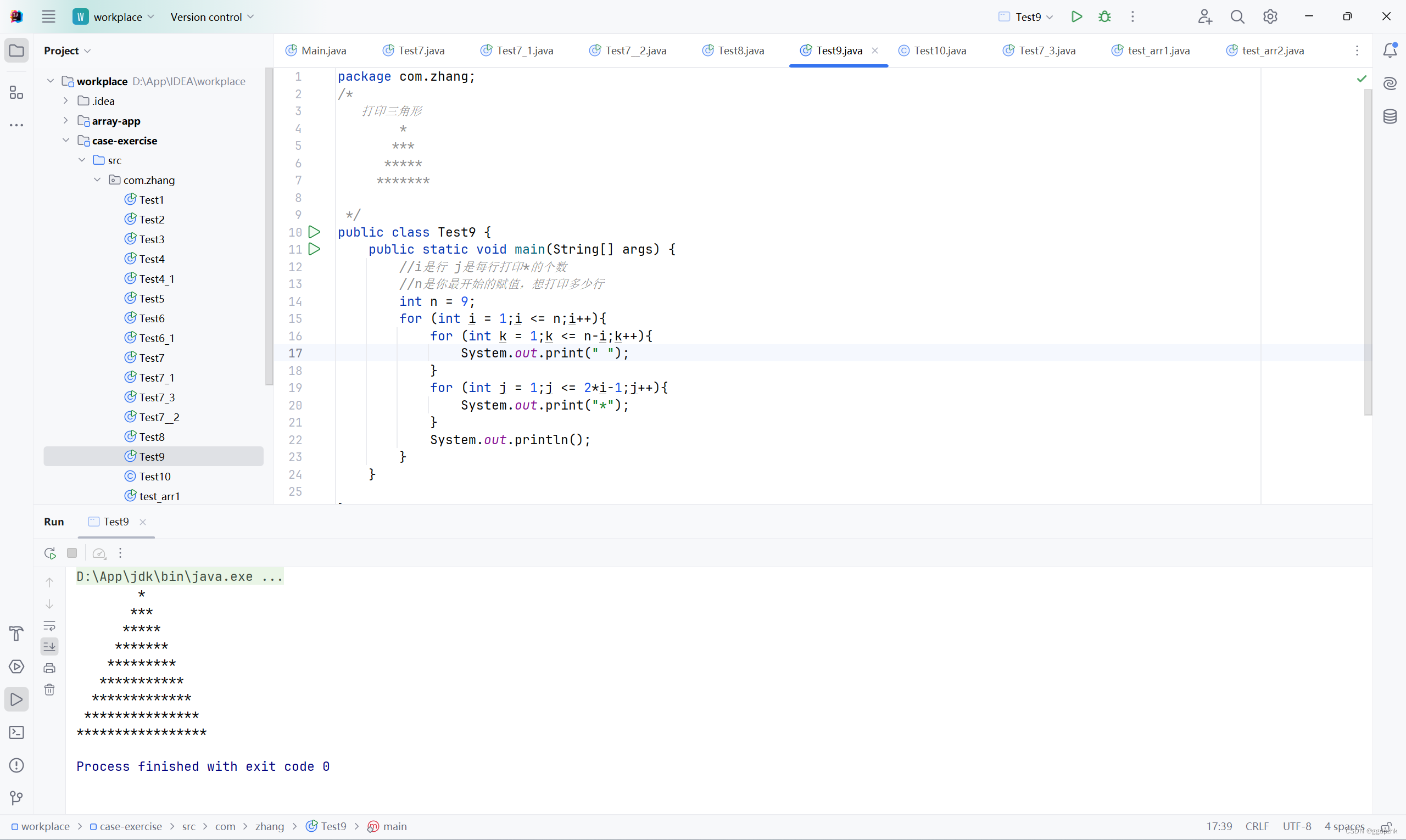Expand the array-app module
The width and height of the screenshot is (1406, 840).
(x=66, y=121)
